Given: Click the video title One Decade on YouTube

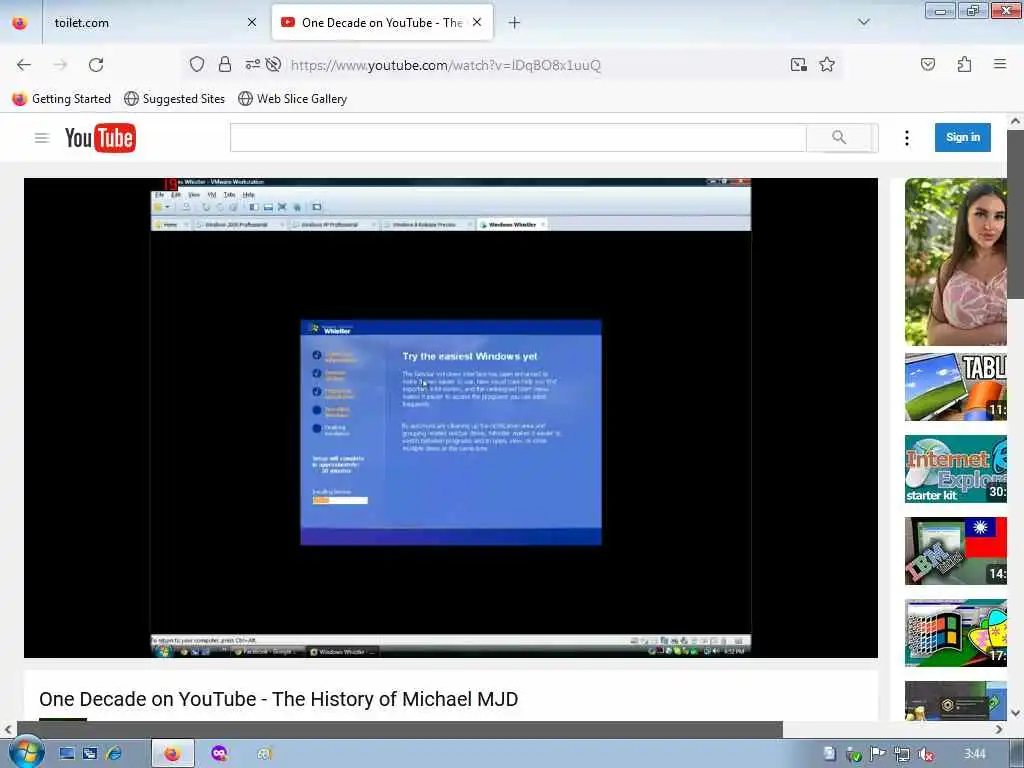Looking at the screenshot, I should click(x=278, y=699).
